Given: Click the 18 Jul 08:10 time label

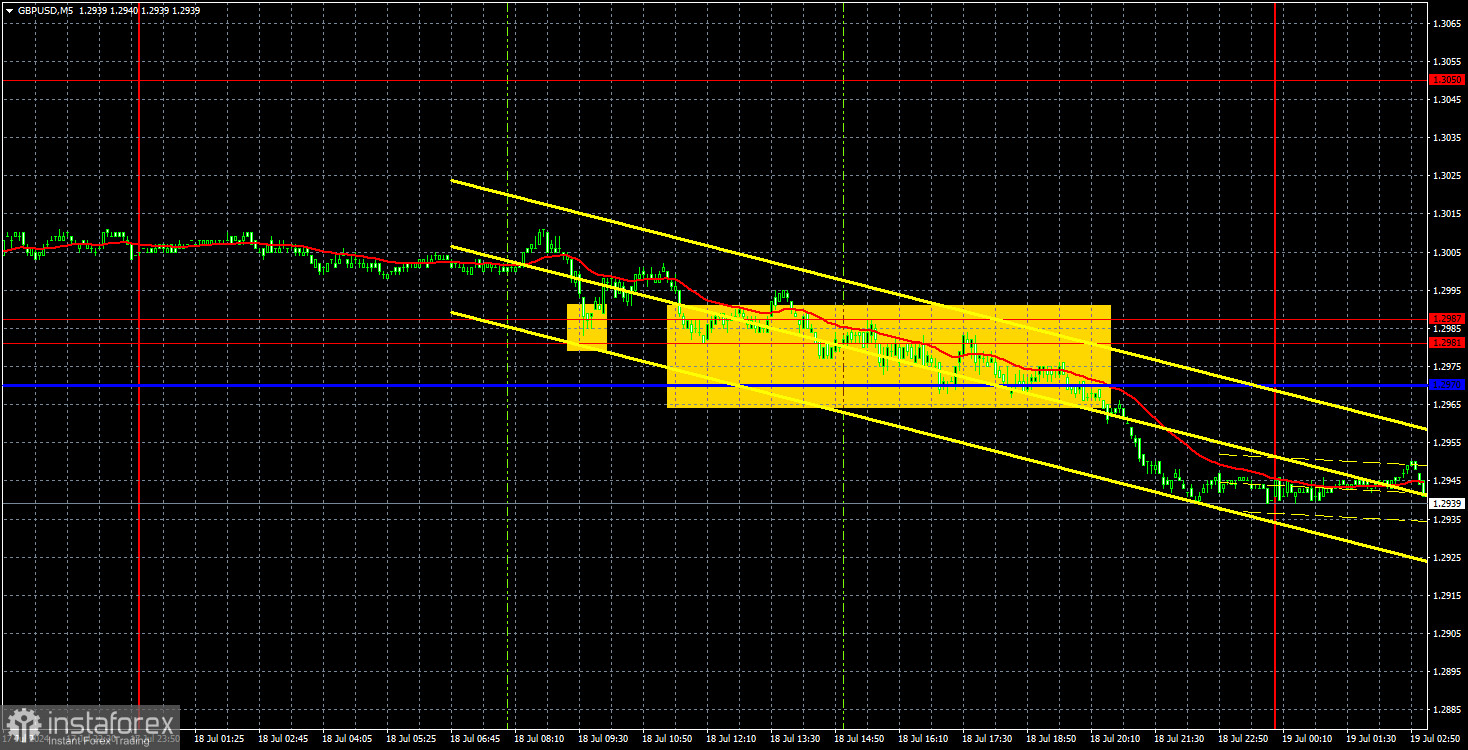Looking at the screenshot, I should 539,739.
